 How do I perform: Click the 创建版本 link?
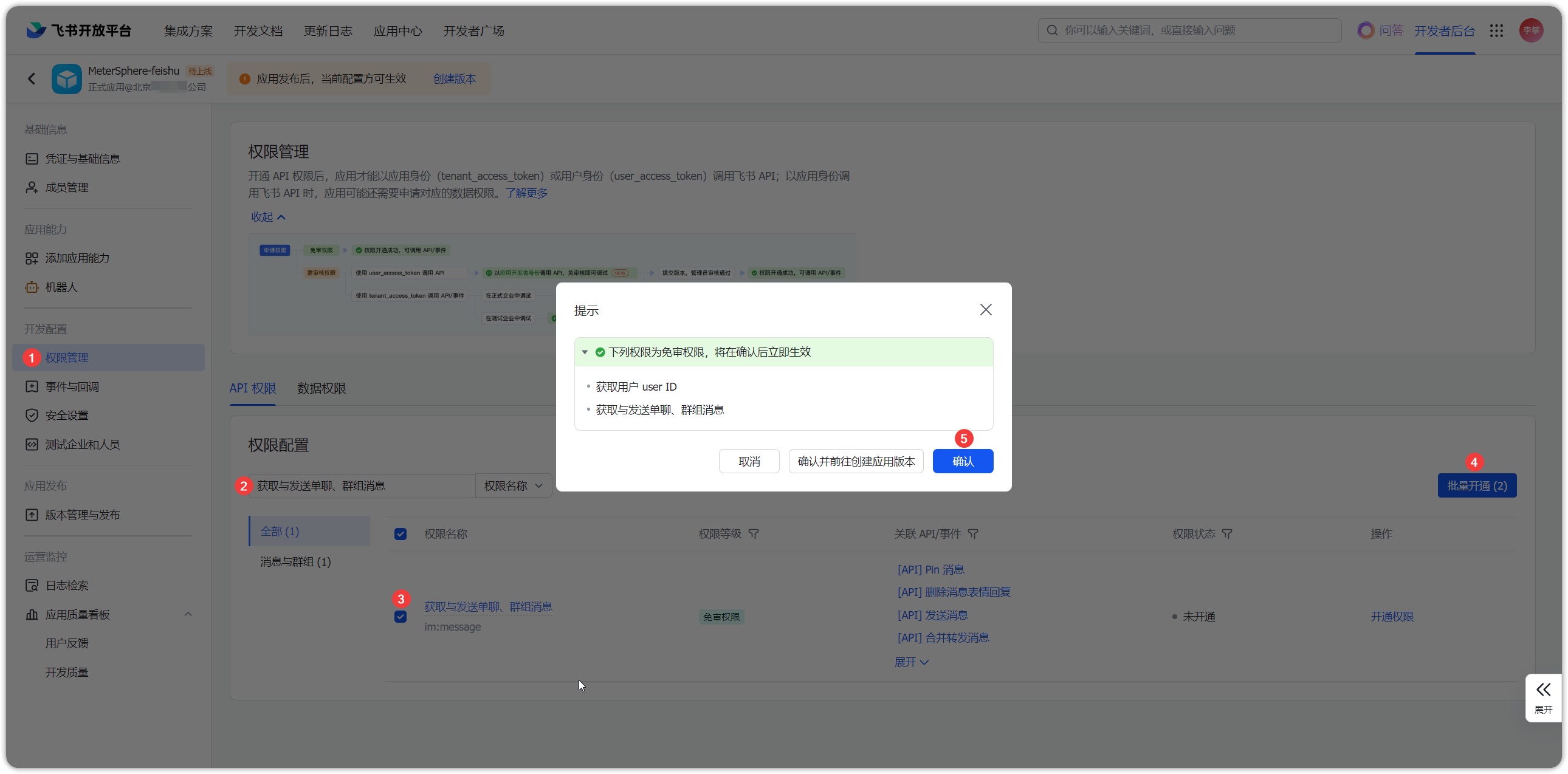tap(454, 78)
